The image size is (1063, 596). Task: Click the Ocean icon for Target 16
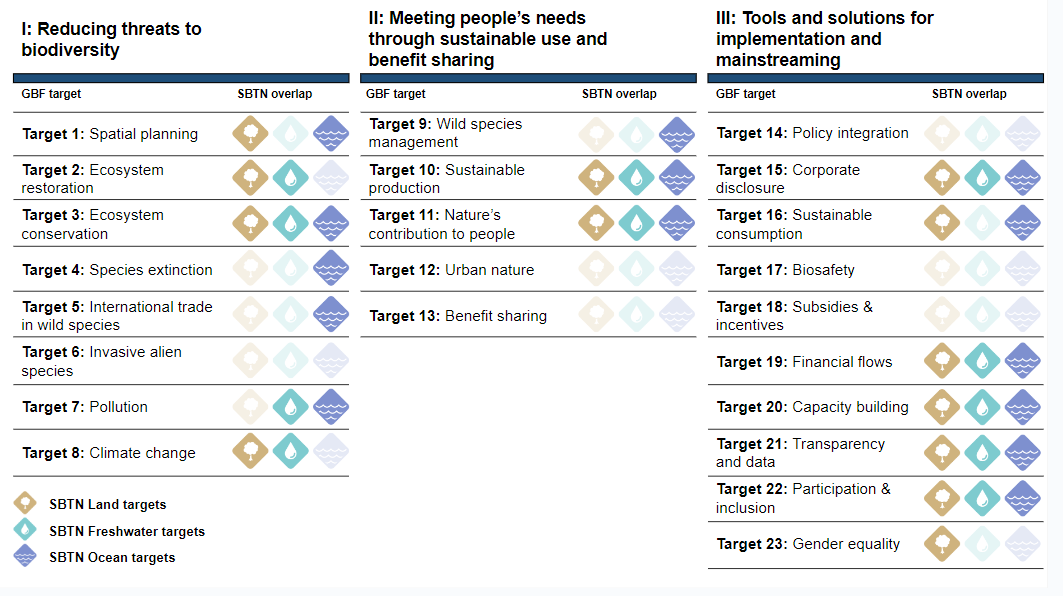point(1023,223)
